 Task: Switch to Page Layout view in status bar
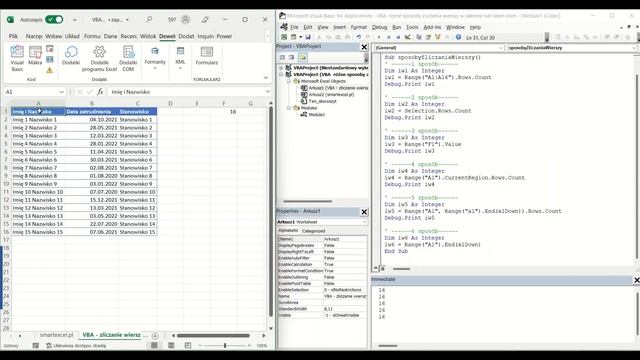coord(171,345)
